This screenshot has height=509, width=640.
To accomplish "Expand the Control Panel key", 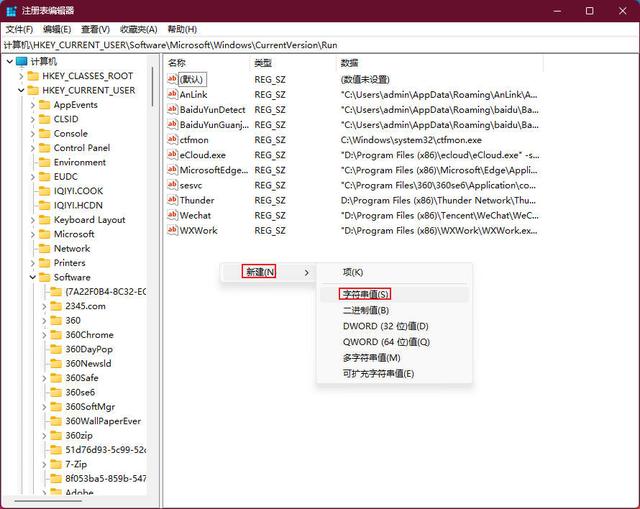I will pos(32,148).
